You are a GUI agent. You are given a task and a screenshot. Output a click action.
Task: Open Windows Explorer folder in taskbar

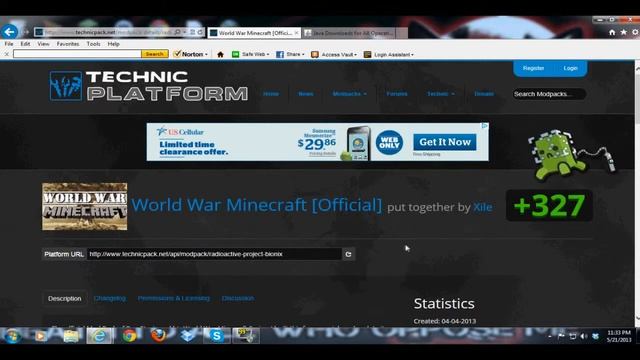71,336
